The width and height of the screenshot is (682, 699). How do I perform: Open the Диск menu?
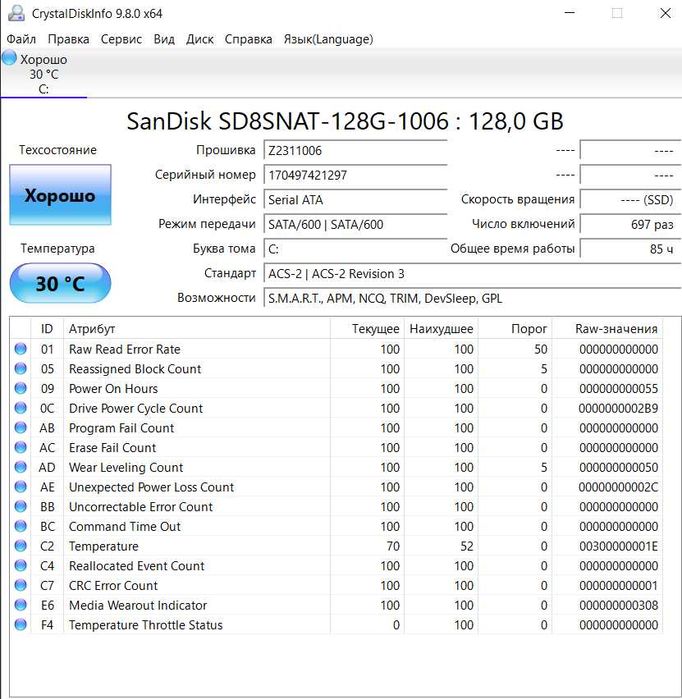point(200,39)
